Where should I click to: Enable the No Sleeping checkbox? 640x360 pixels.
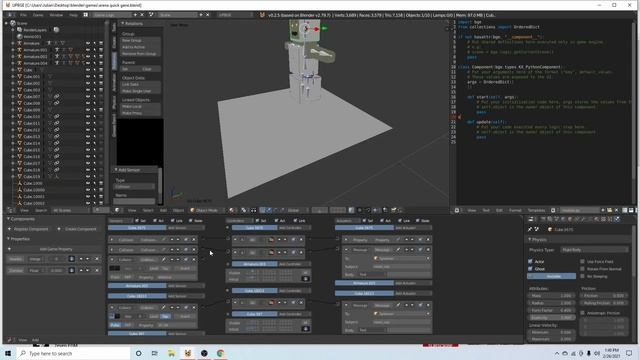tap(583, 276)
